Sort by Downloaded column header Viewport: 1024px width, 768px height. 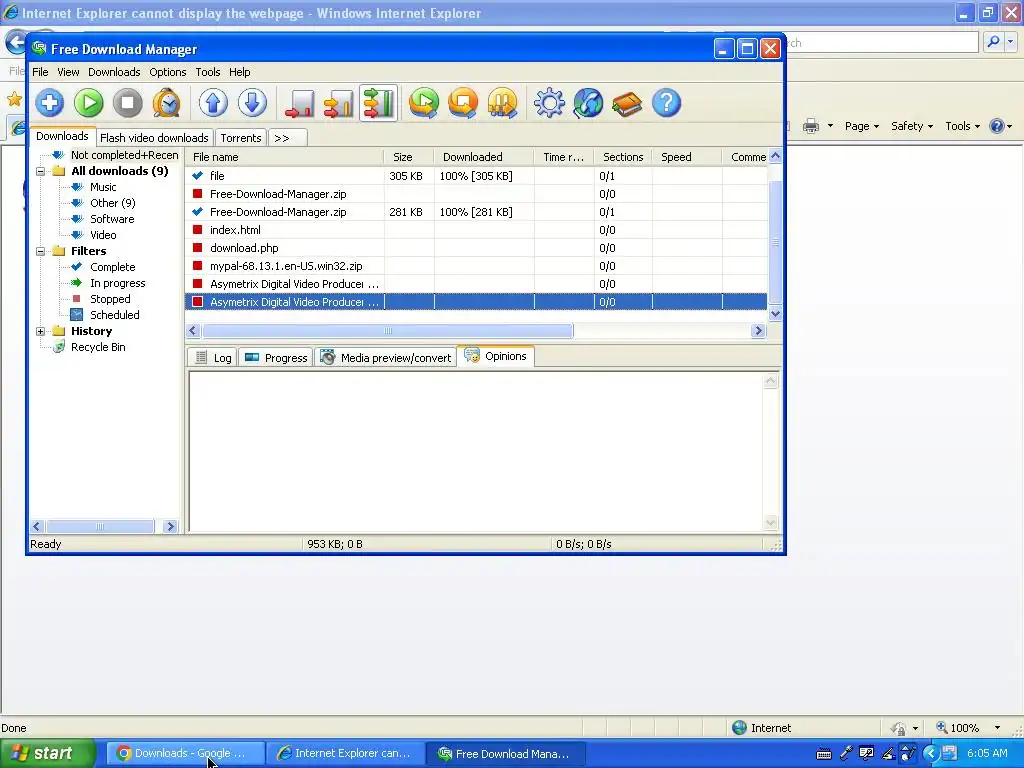pyautogui.click(x=484, y=157)
